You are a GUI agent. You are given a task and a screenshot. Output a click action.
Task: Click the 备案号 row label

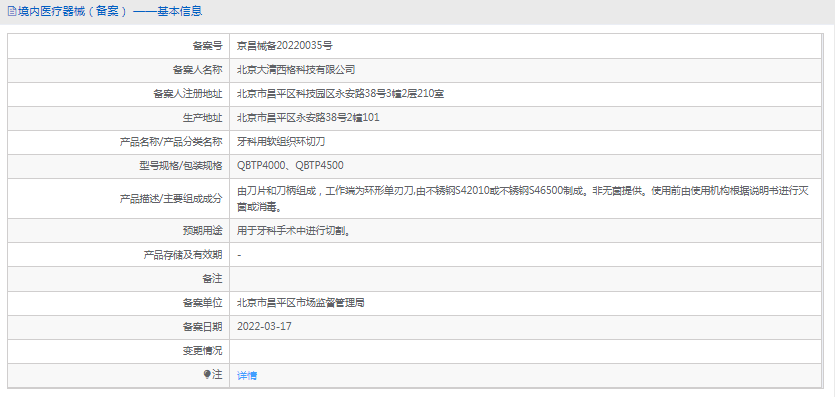click(207, 46)
